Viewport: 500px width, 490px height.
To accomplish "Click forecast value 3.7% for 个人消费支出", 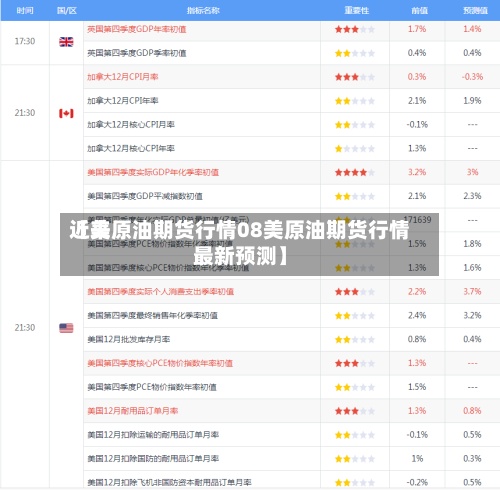I will (472, 292).
